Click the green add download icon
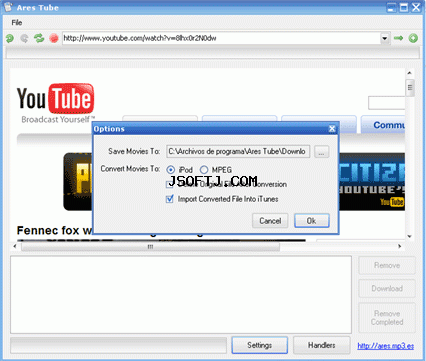 (413, 38)
